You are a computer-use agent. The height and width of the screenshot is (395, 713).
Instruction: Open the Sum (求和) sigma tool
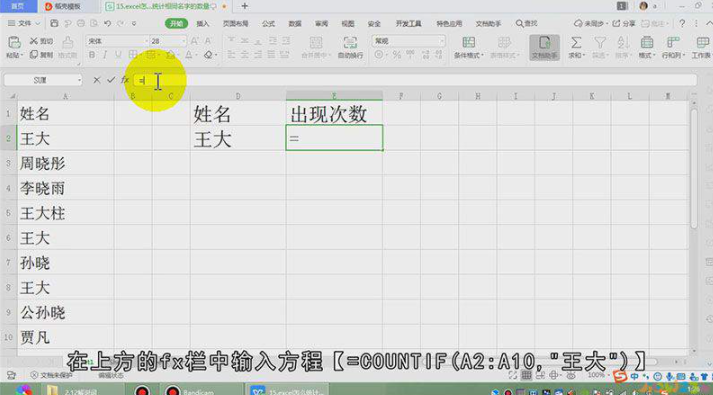(x=576, y=47)
